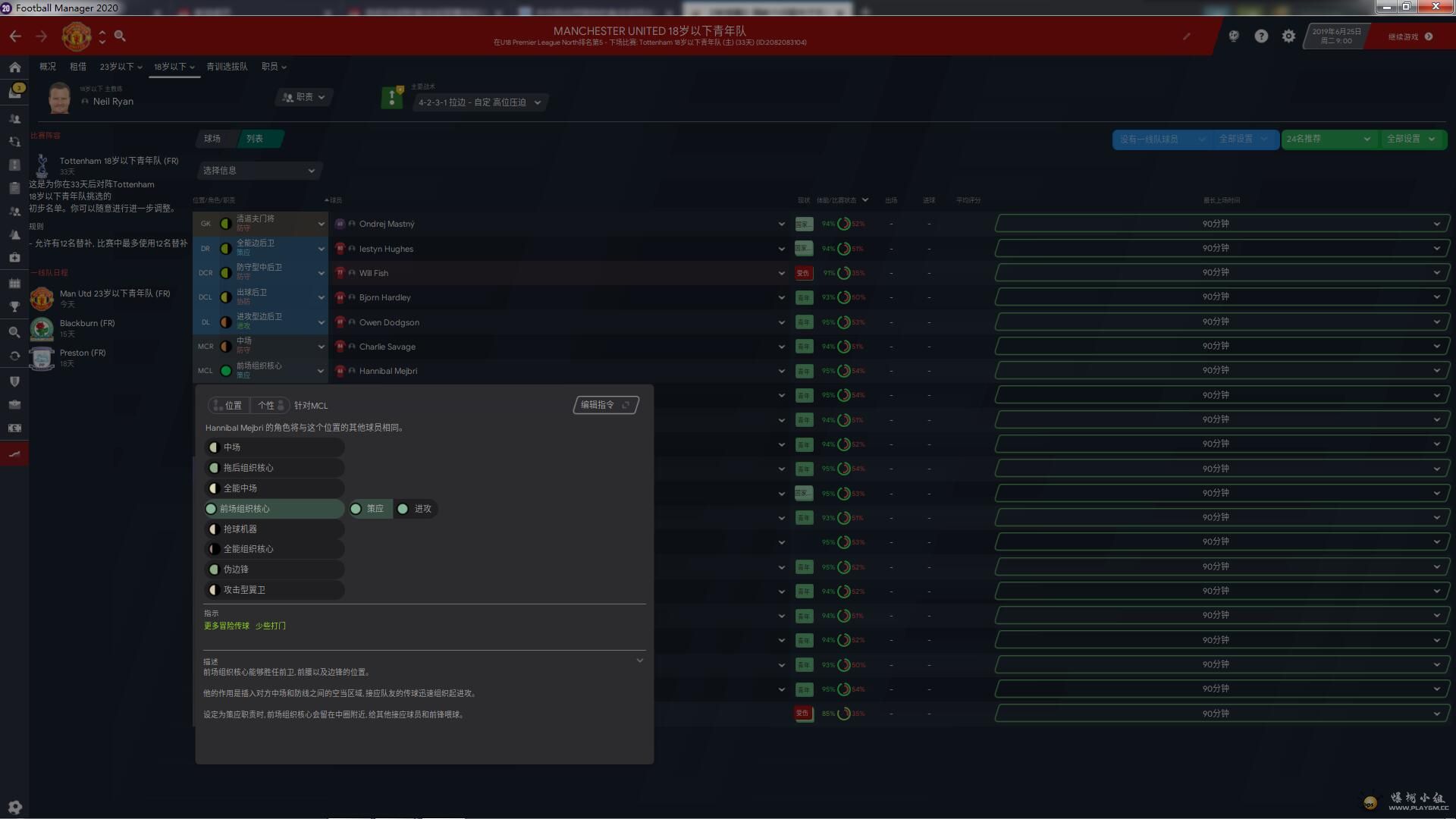Open Ondrej Mastný's 90分钟 dropdown

1222,224
